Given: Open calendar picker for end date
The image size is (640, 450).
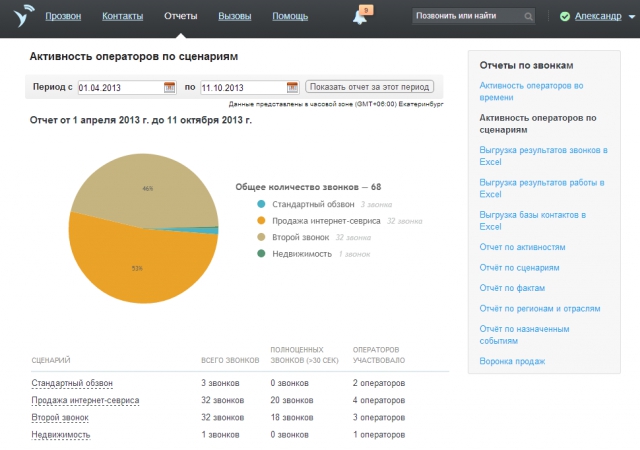Looking at the screenshot, I should click(x=292, y=87).
